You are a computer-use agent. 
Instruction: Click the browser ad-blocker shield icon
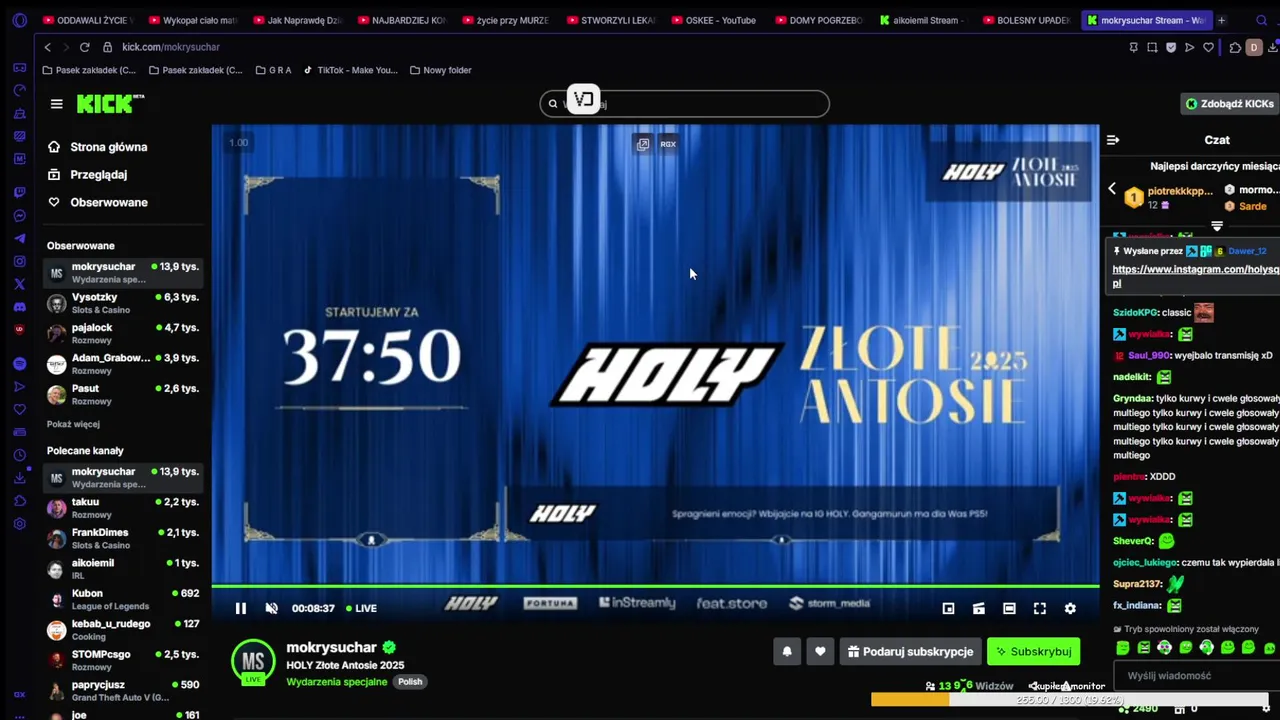pyautogui.click(x=1171, y=47)
